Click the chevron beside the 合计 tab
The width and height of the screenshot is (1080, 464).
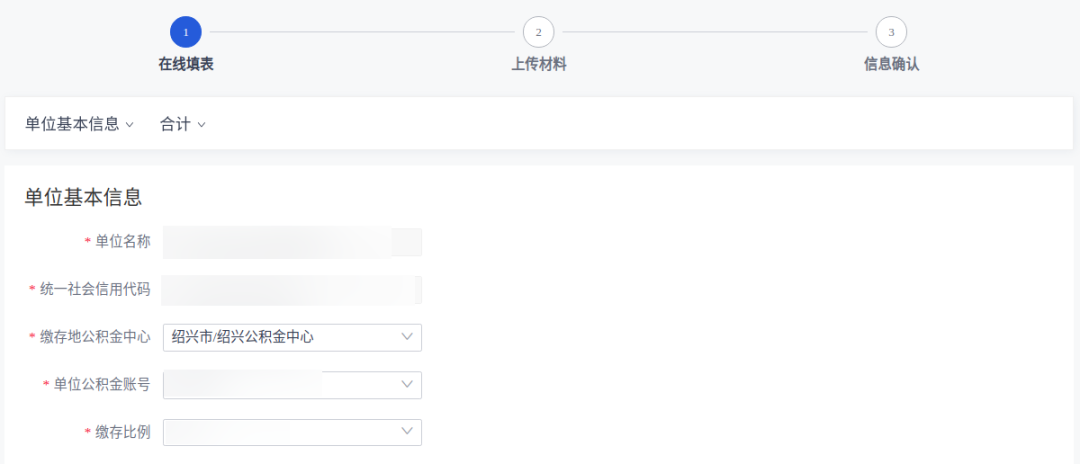(201, 125)
